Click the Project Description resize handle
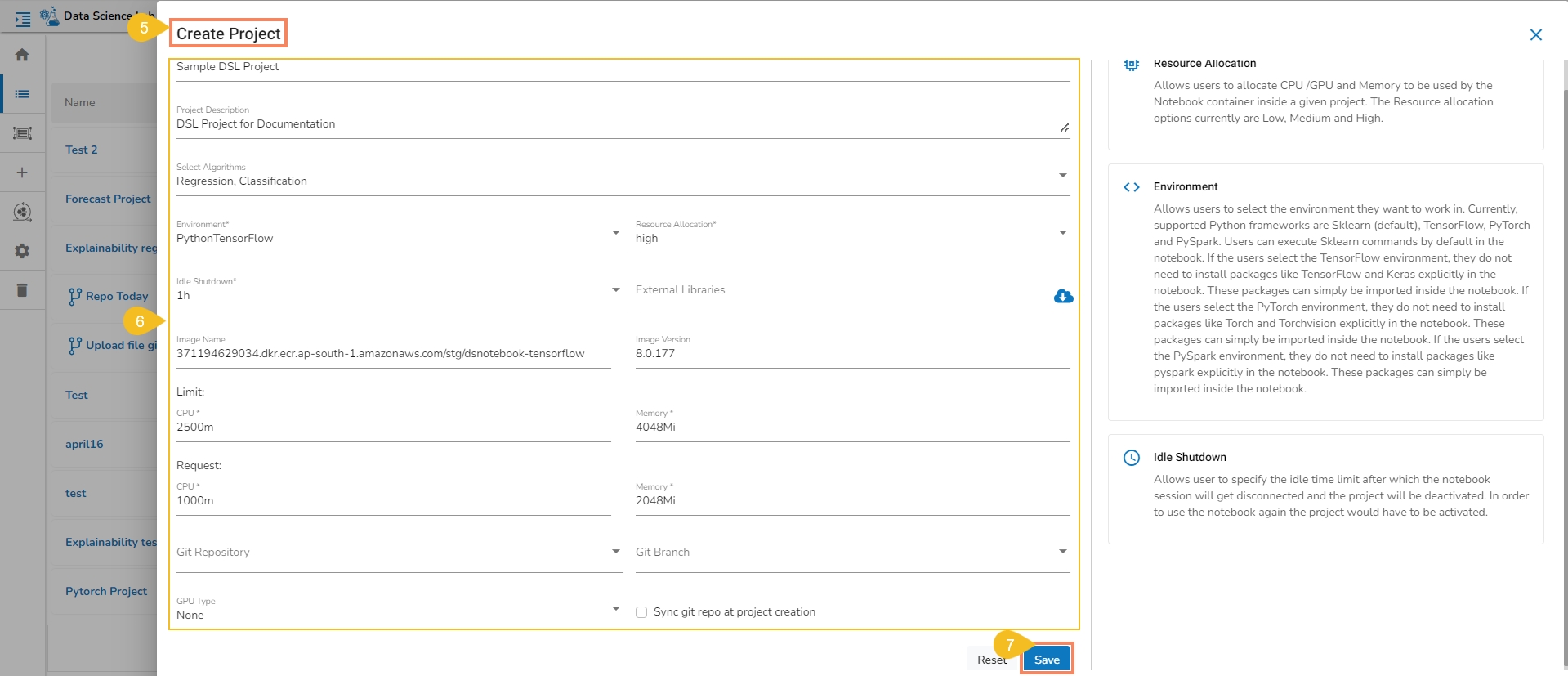Screen dimensions: 1568x676 tap(1064, 128)
